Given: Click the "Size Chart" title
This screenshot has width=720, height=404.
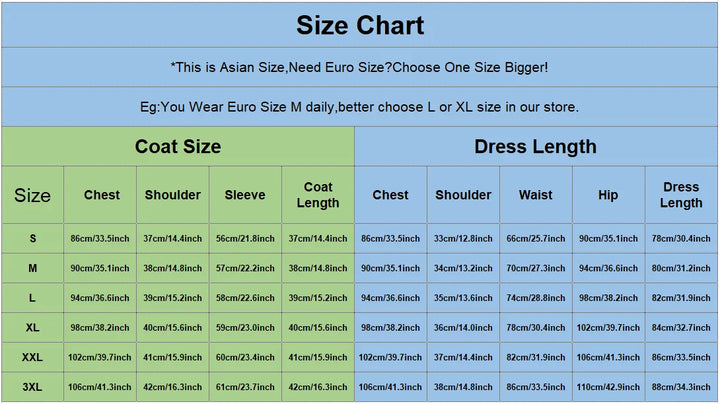Looking at the screenshot, I should click(x=360, y=25).
